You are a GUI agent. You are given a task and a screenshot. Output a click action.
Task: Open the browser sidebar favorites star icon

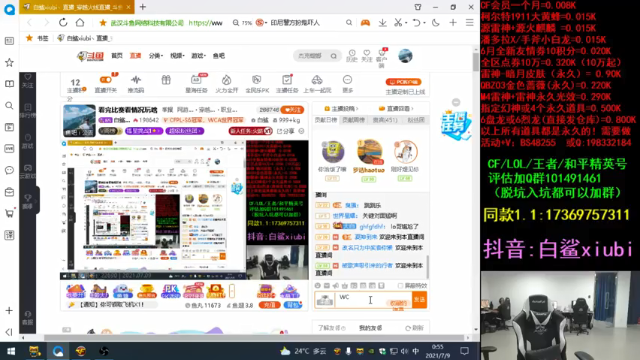pos(9,62)
